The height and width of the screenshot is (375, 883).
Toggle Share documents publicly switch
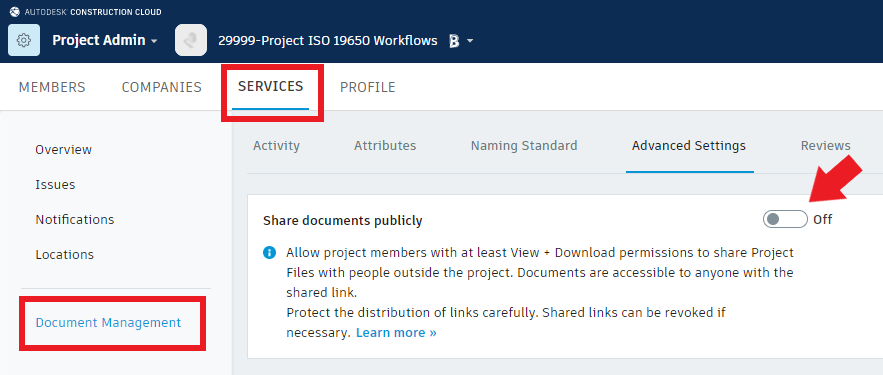[x=785, y=219]
